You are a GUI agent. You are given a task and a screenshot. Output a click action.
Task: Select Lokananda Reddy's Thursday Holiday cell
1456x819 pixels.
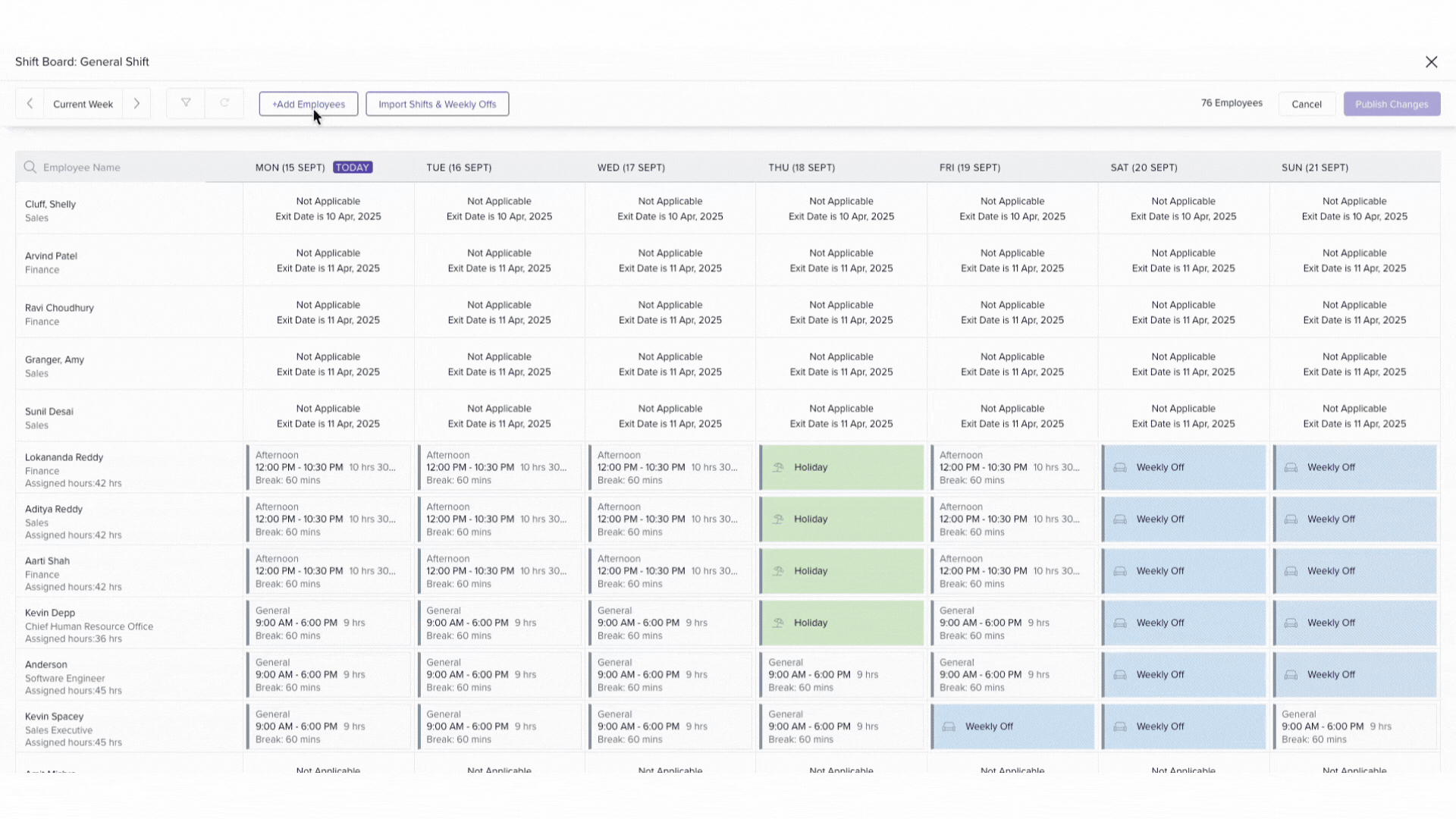pos(842,467)
